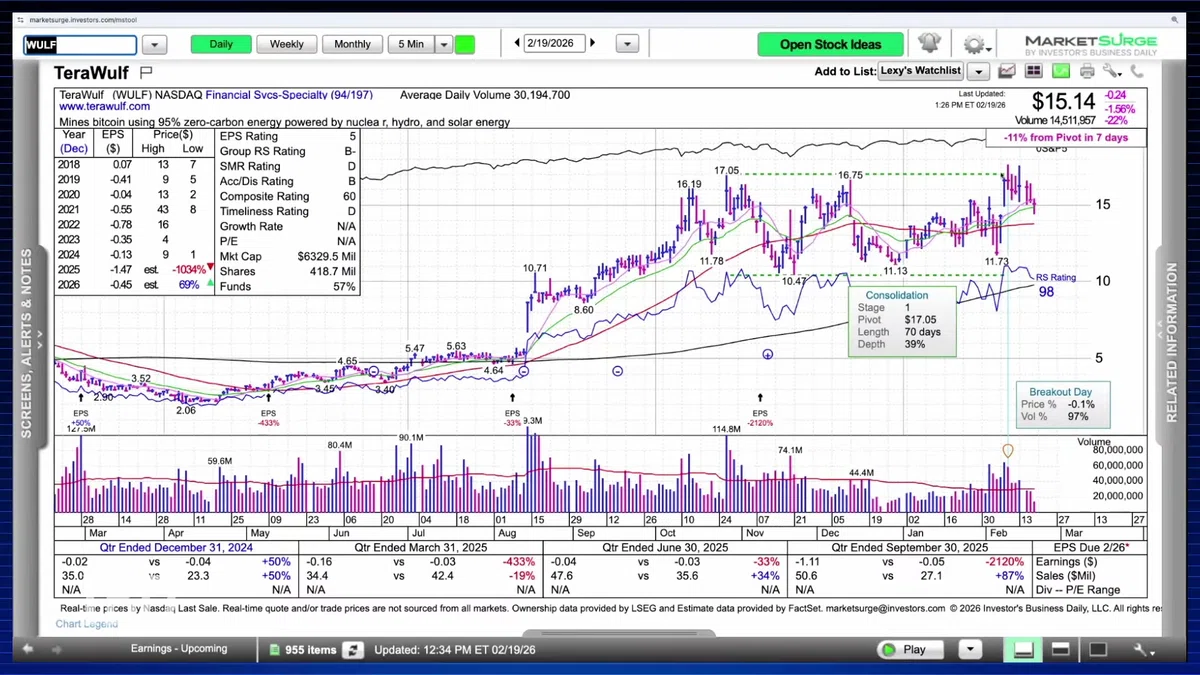Screen dimensions: 1200x675
Task: Click the Breakout Day info box
Action: tap(1063, 404)
